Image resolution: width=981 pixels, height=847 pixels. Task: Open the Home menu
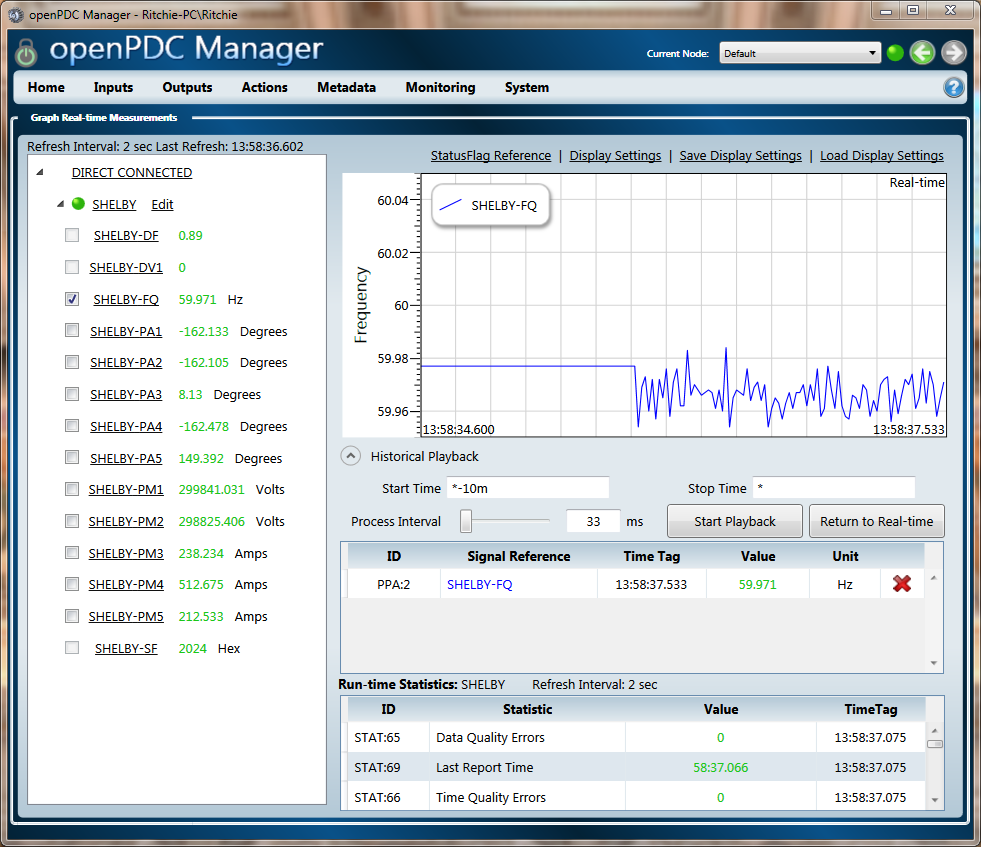(46, 88)
